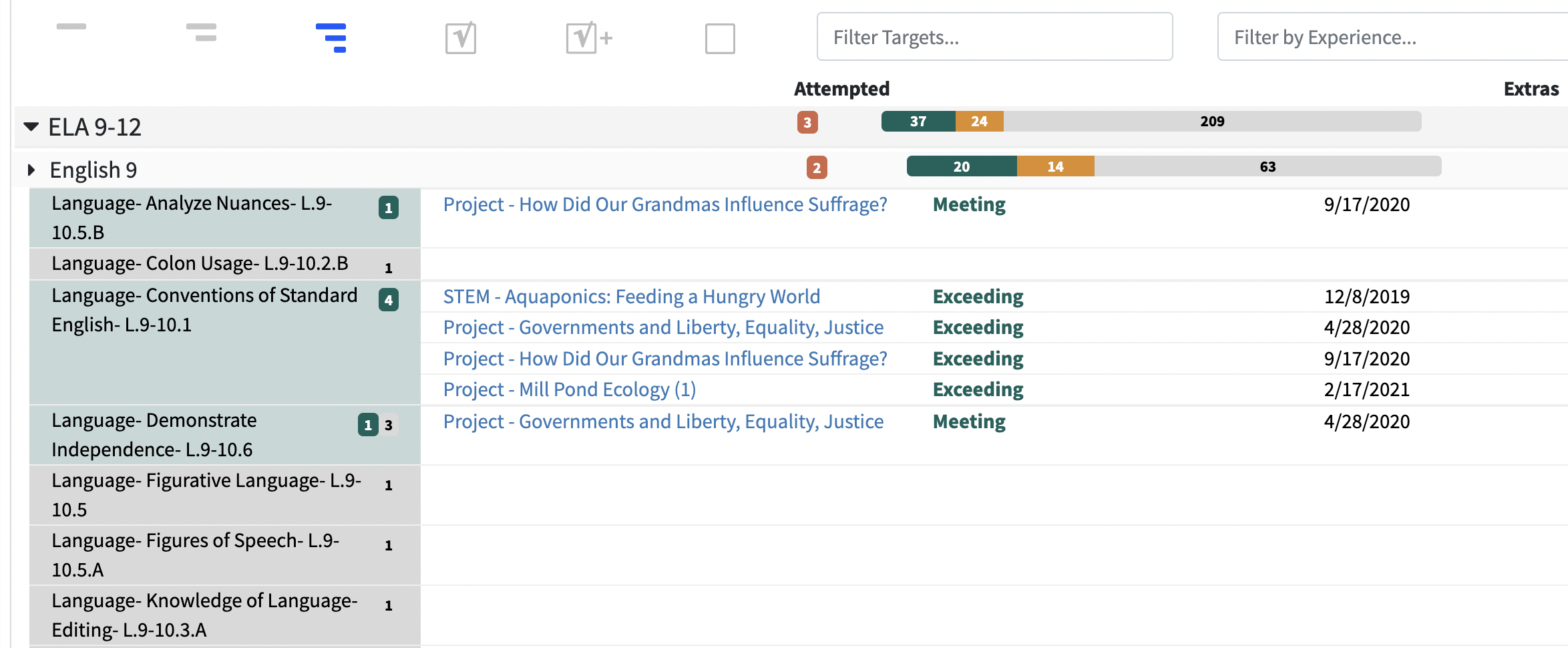The image size is (1568, 648).
Task: Select the single-level outline view icon
Action: [x=71, y=27]
